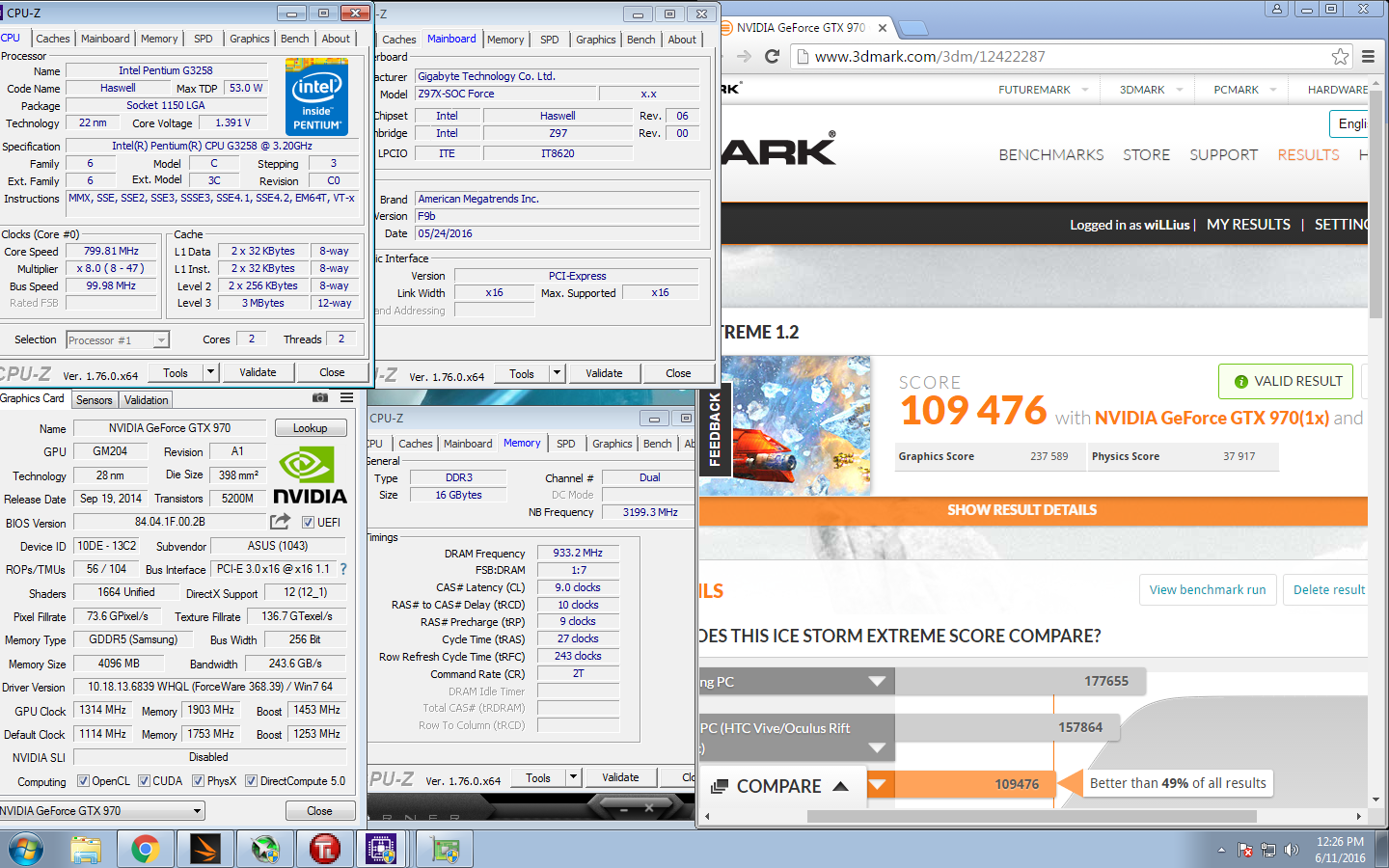Click the Intel Pentium inside logo in CPU-Z
Viewport: 1389px width, 868px height.
coord(316,96)
